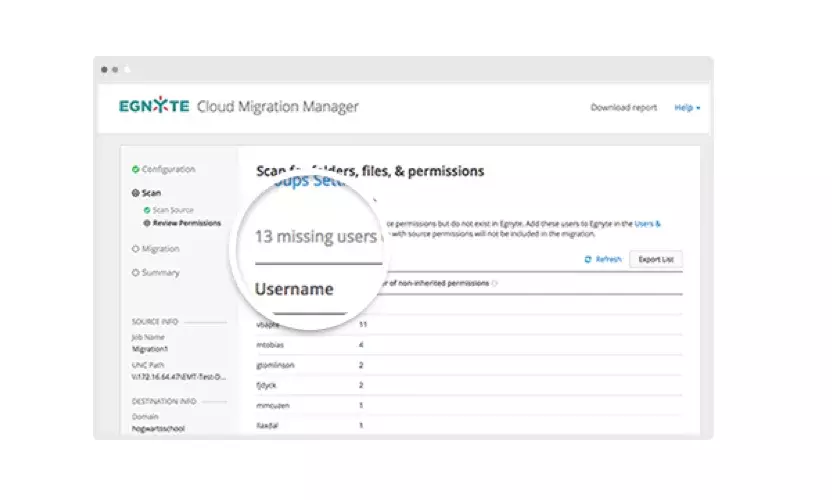Select the gtomlinson user row
This screenshot has width=832, height=500.
coord(469,365)
